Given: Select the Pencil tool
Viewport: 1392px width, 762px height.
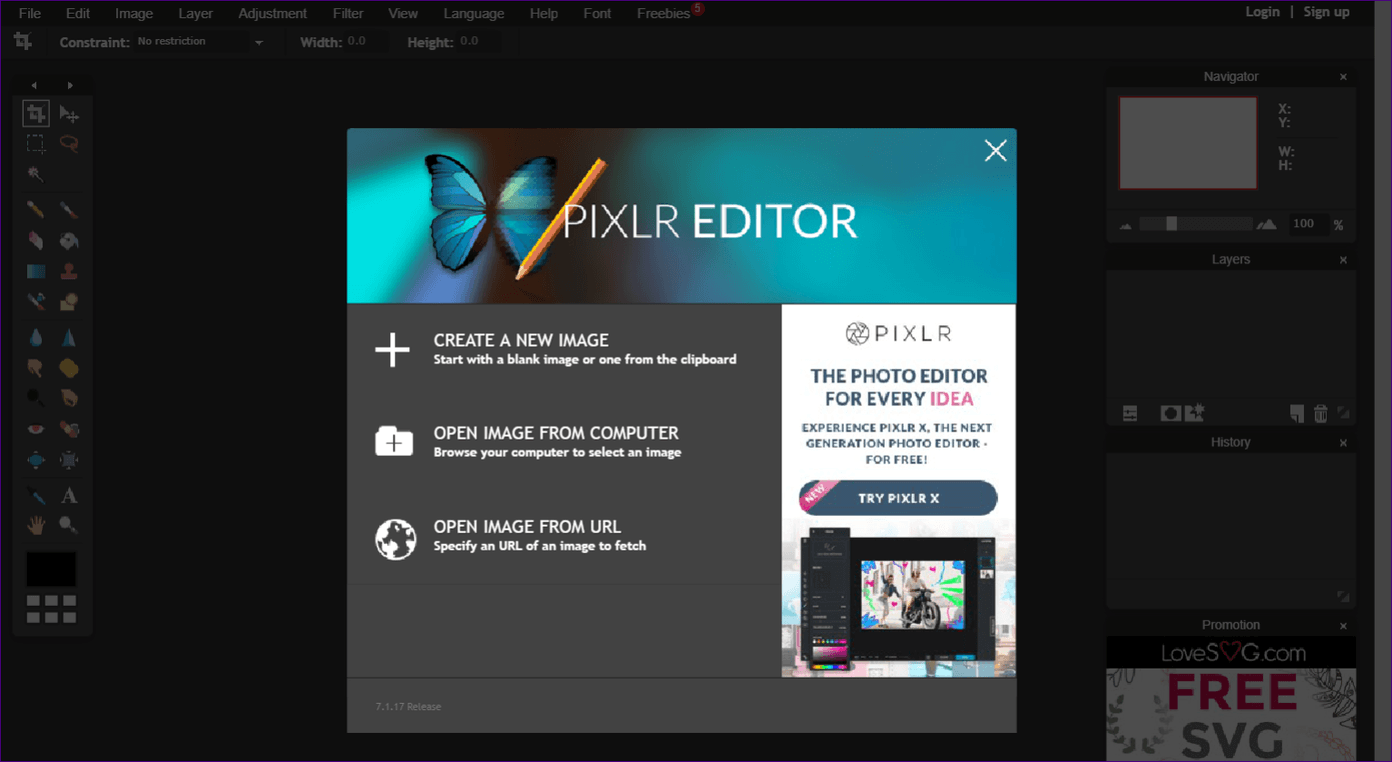Looking at the screenshot, I should click(36, 210).
